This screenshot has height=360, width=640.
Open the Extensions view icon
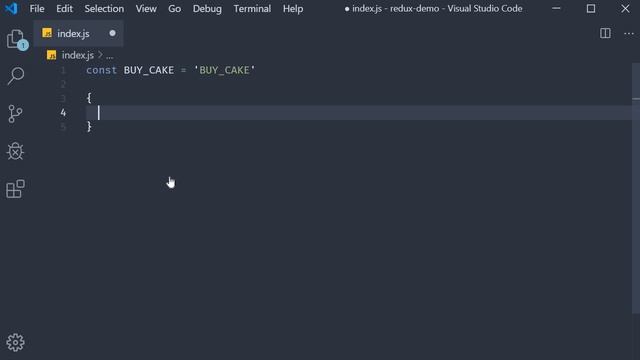(16, 189)
